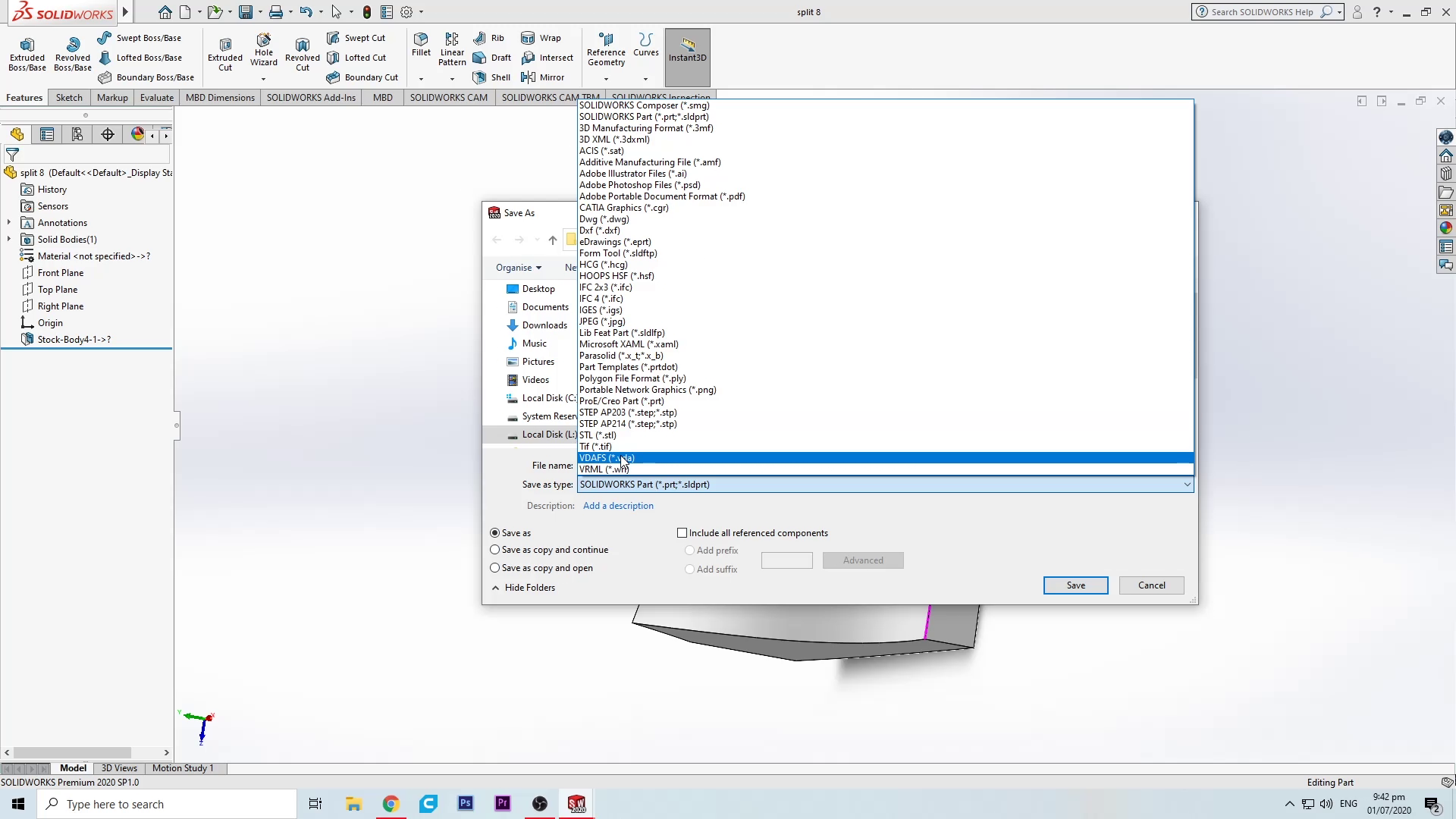Expand the Fillet dropdown arrow
The height and width of the screenshot is (819, 1456).
(421, 79)
